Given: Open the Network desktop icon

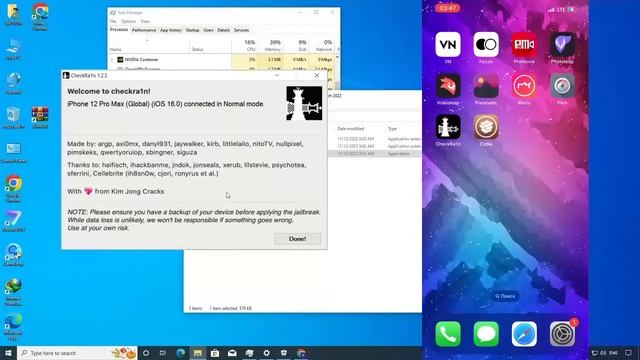Looking at the screenshot, I should tap(13, 83).
